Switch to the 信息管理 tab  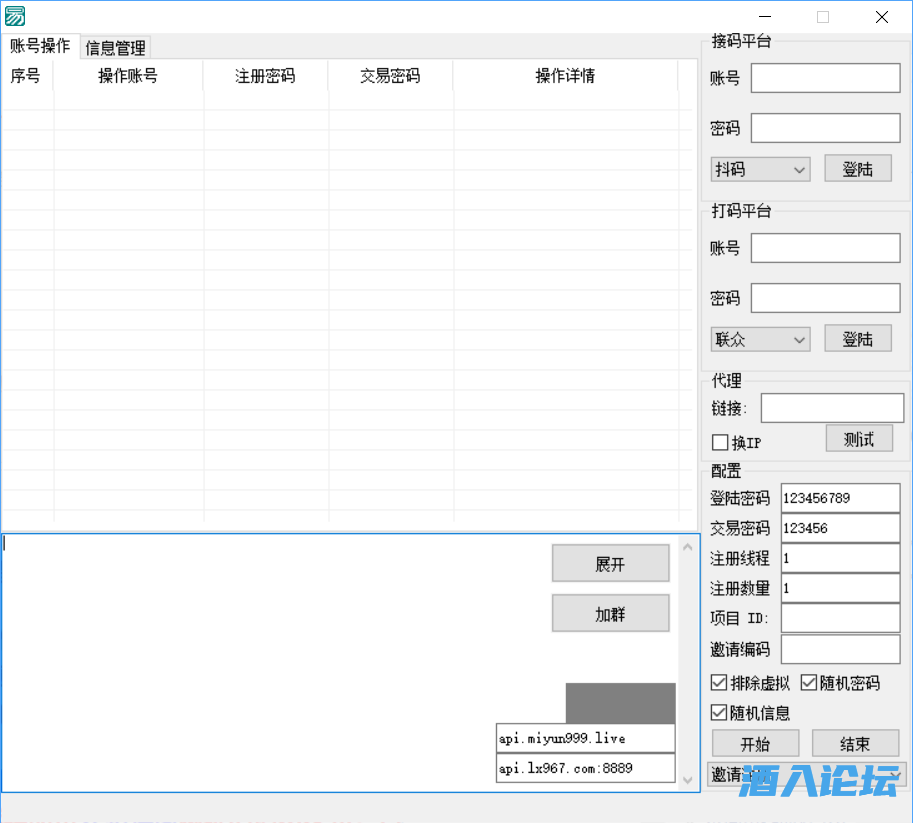pos(116,47)
